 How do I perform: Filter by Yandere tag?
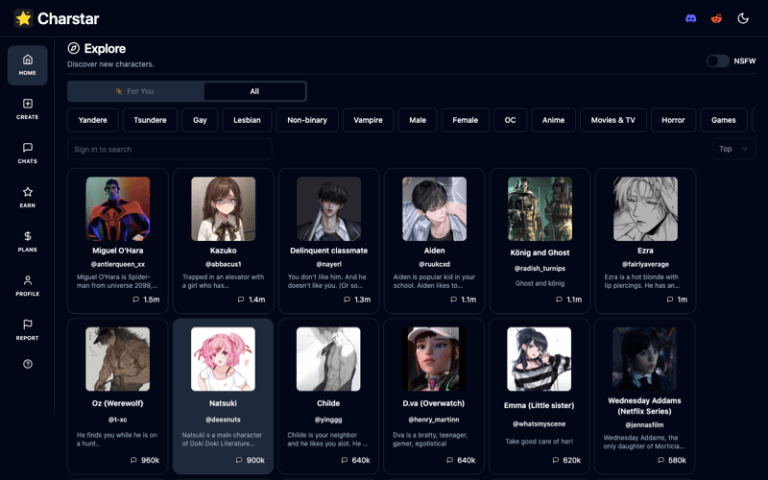click(93, 120)
